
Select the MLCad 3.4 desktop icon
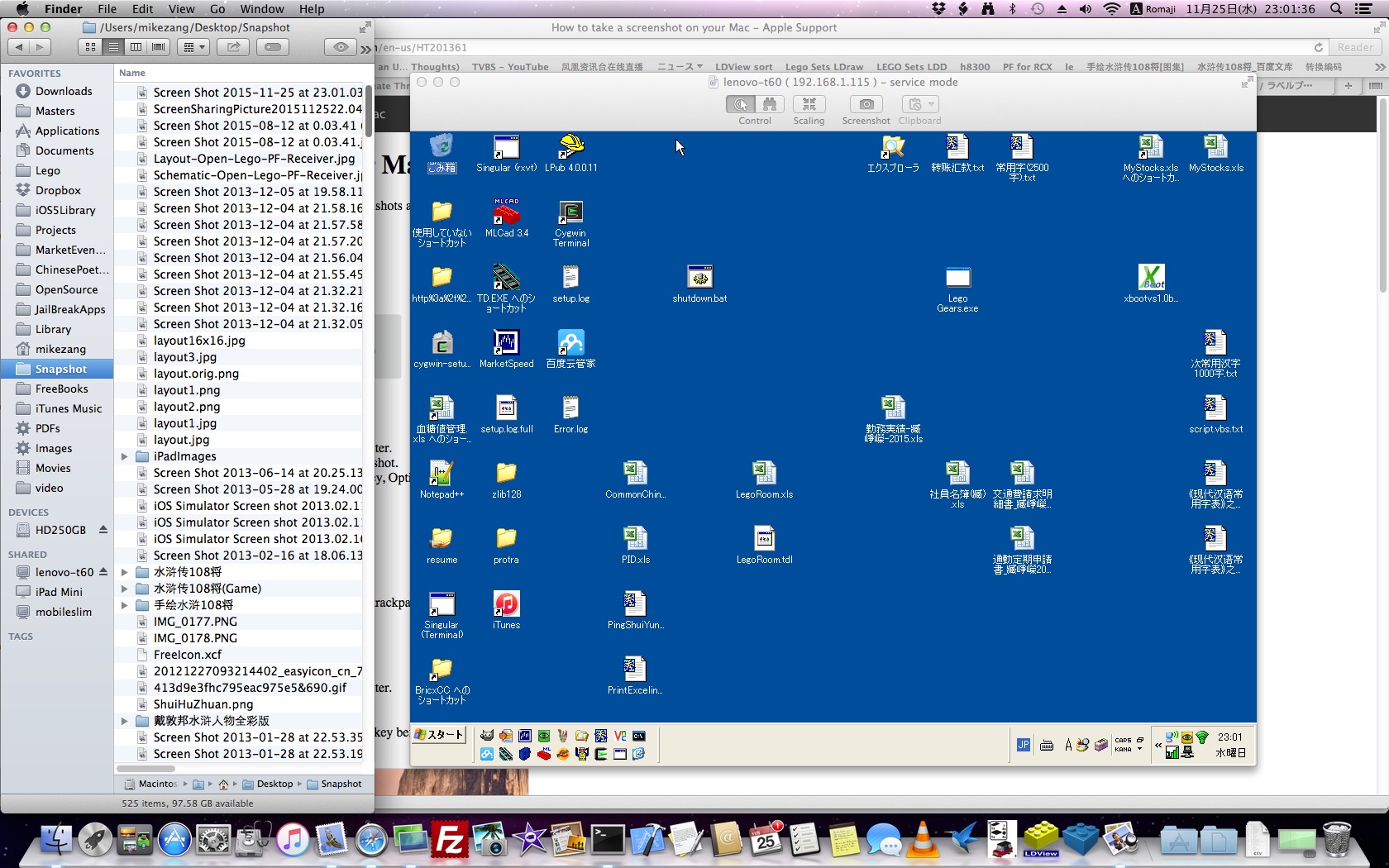pyautogui.click(x=507, y=218)
